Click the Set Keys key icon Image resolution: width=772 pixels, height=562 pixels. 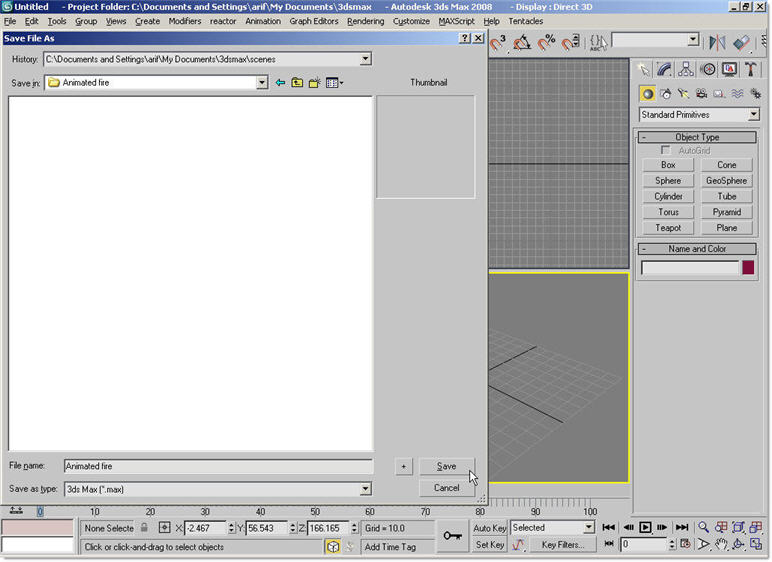(454, 537)
